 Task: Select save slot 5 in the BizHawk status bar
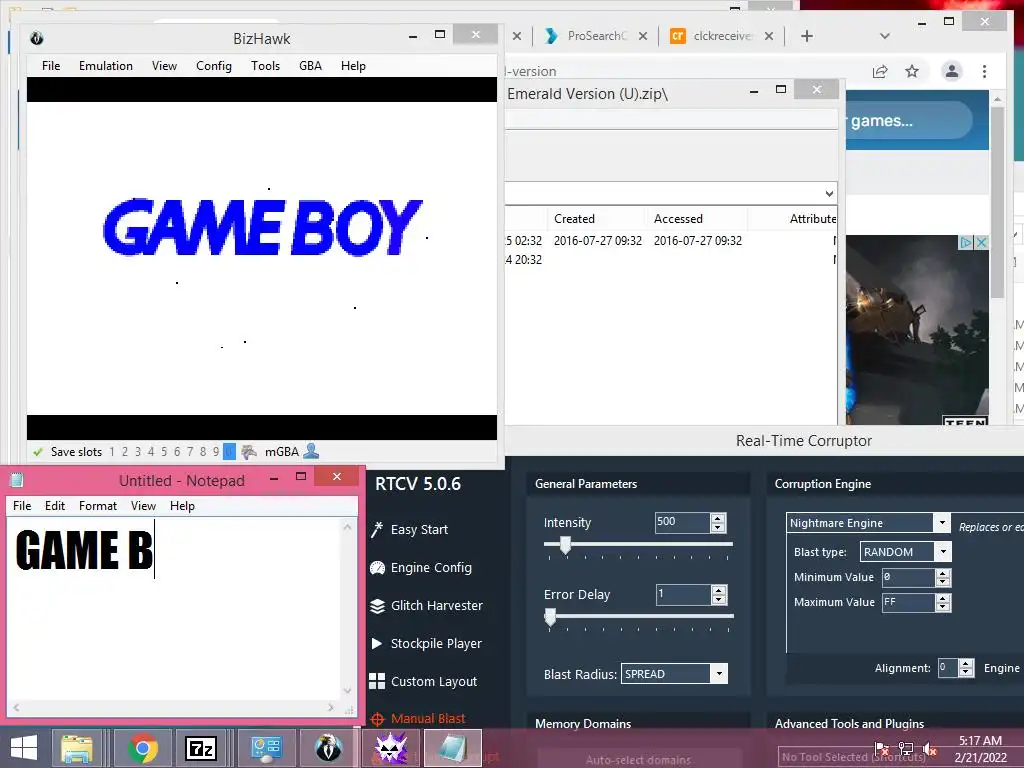coord(164,452)
